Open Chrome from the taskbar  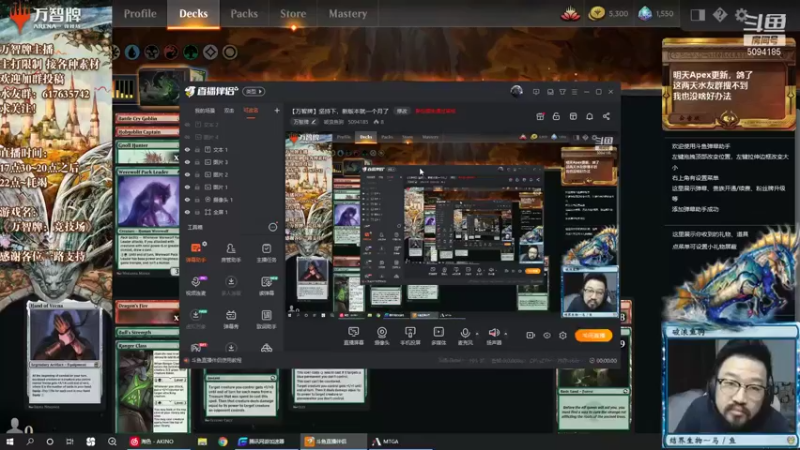(x=223, y=441)
